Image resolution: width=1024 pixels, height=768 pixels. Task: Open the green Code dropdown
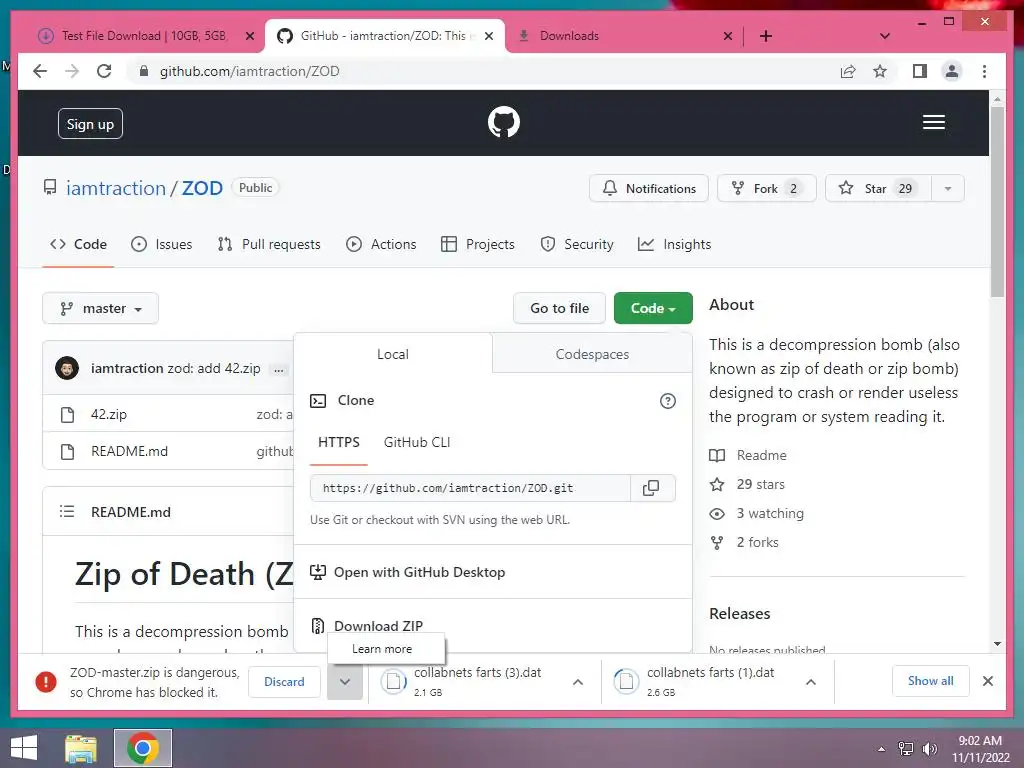click(653, 308)
